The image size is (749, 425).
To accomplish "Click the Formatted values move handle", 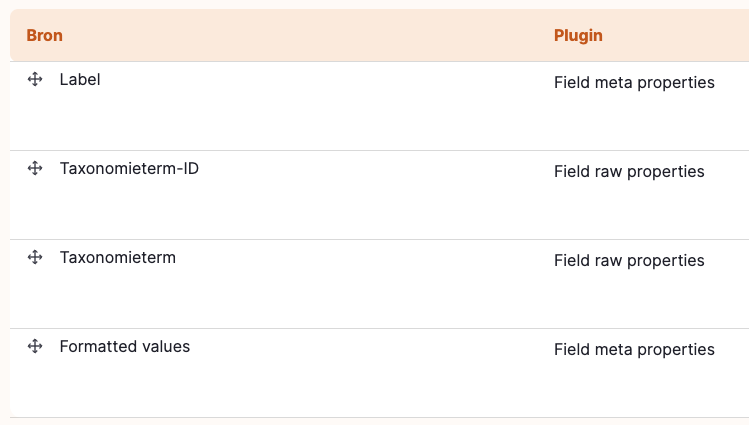I will coord(35,346).
